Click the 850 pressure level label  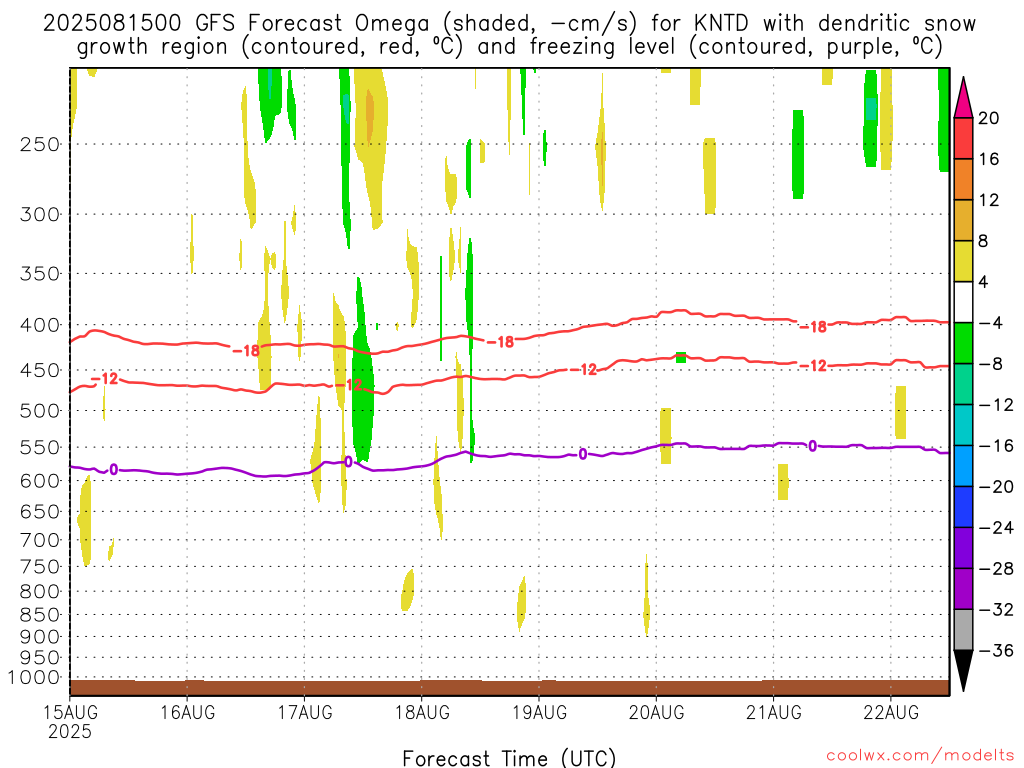40,615
